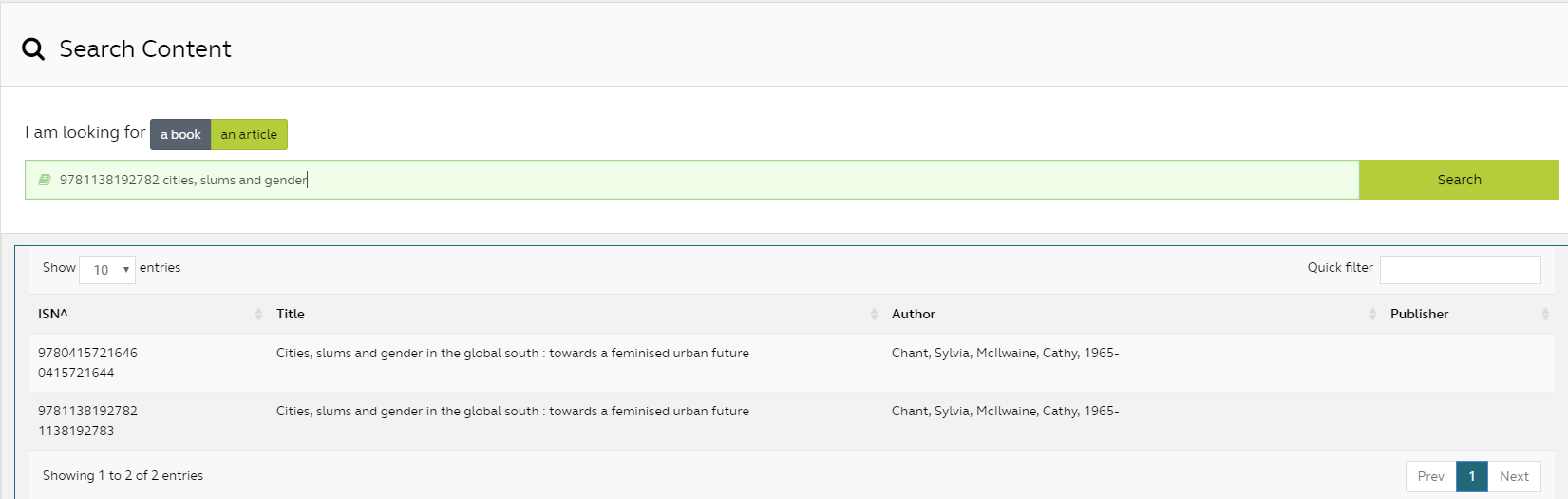Sort results by ISN column header
Image resolution: width=1568 pixels, height=499 pixels.
pyautogui.click(x=53, y=314)
